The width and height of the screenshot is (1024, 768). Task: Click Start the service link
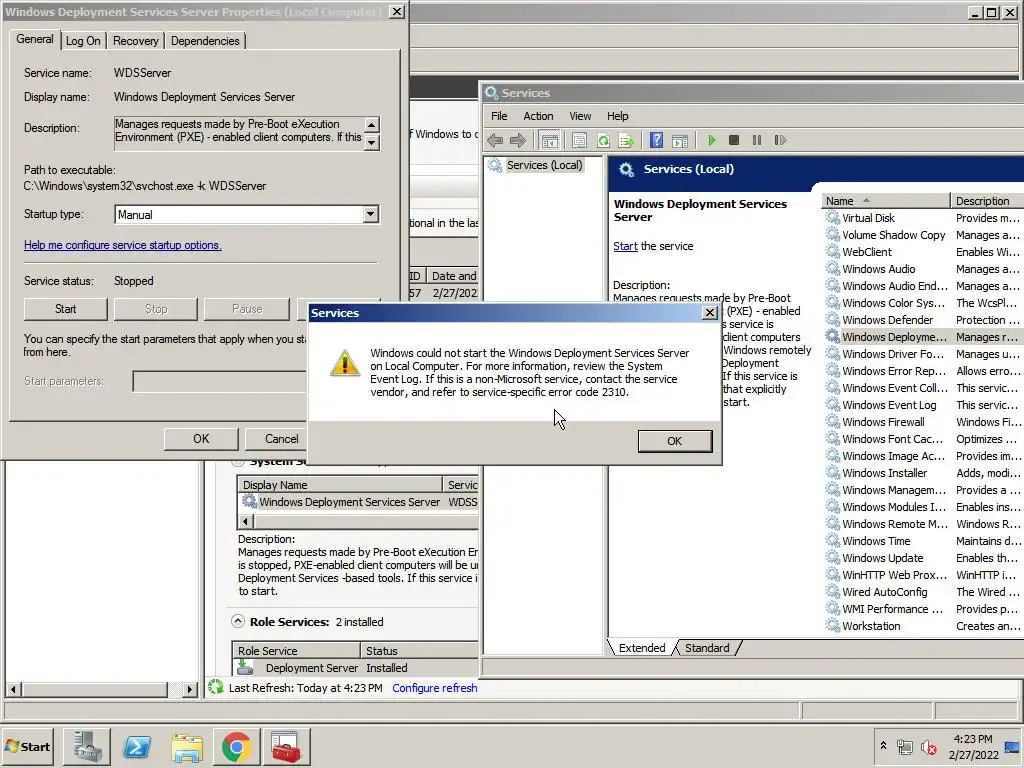click(x=625, y=246)
